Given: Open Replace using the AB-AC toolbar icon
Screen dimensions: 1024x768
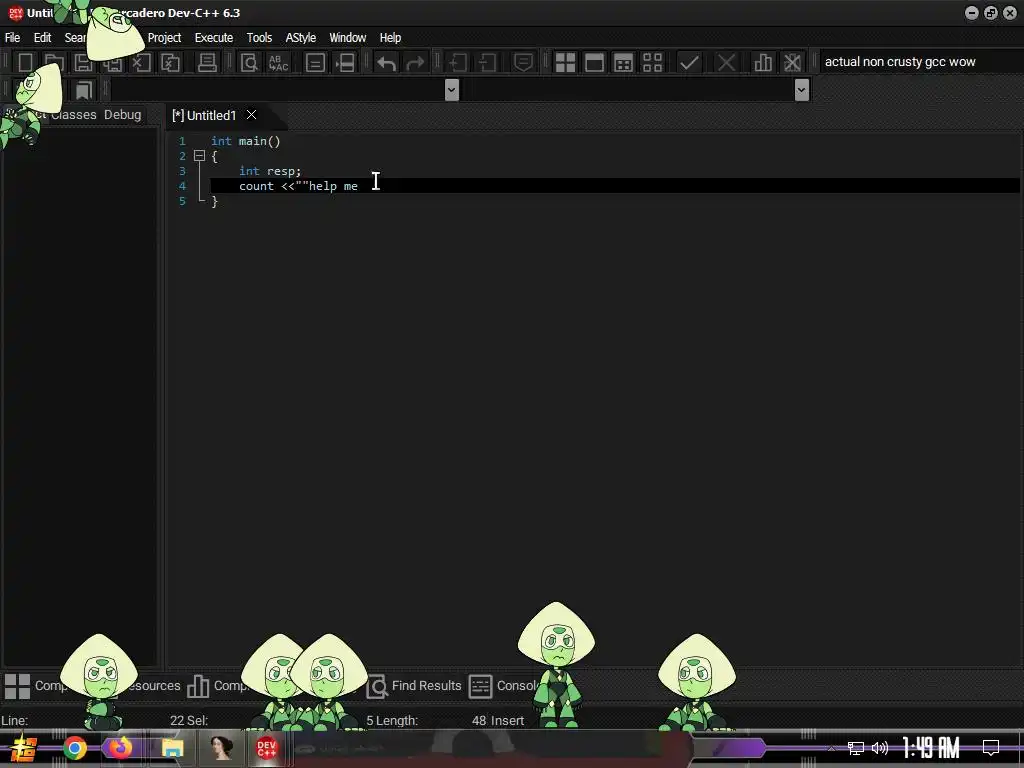Looking at the screenshot, I should [279, 63].
